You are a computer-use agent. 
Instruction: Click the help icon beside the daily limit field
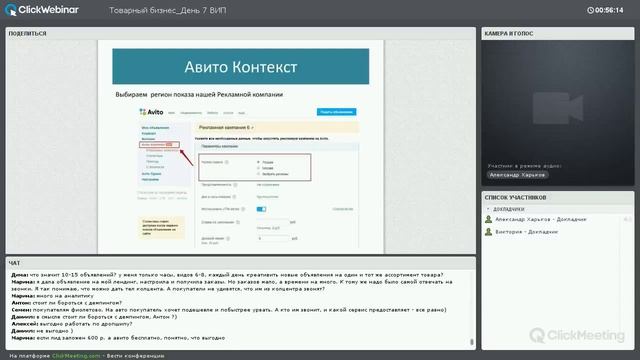(228, 238)
